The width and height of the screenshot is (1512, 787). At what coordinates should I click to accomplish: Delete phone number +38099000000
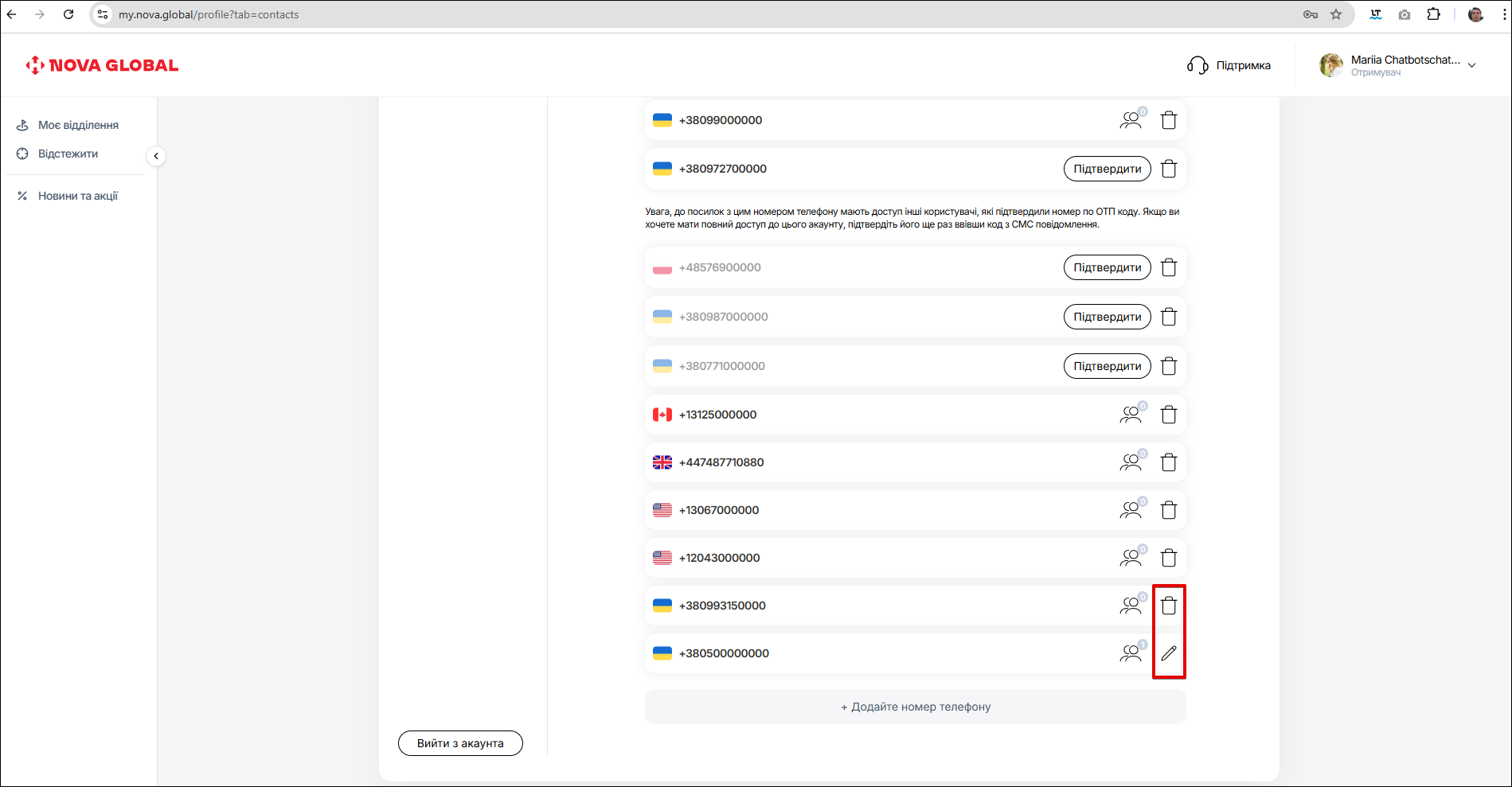pos(1168,120)
